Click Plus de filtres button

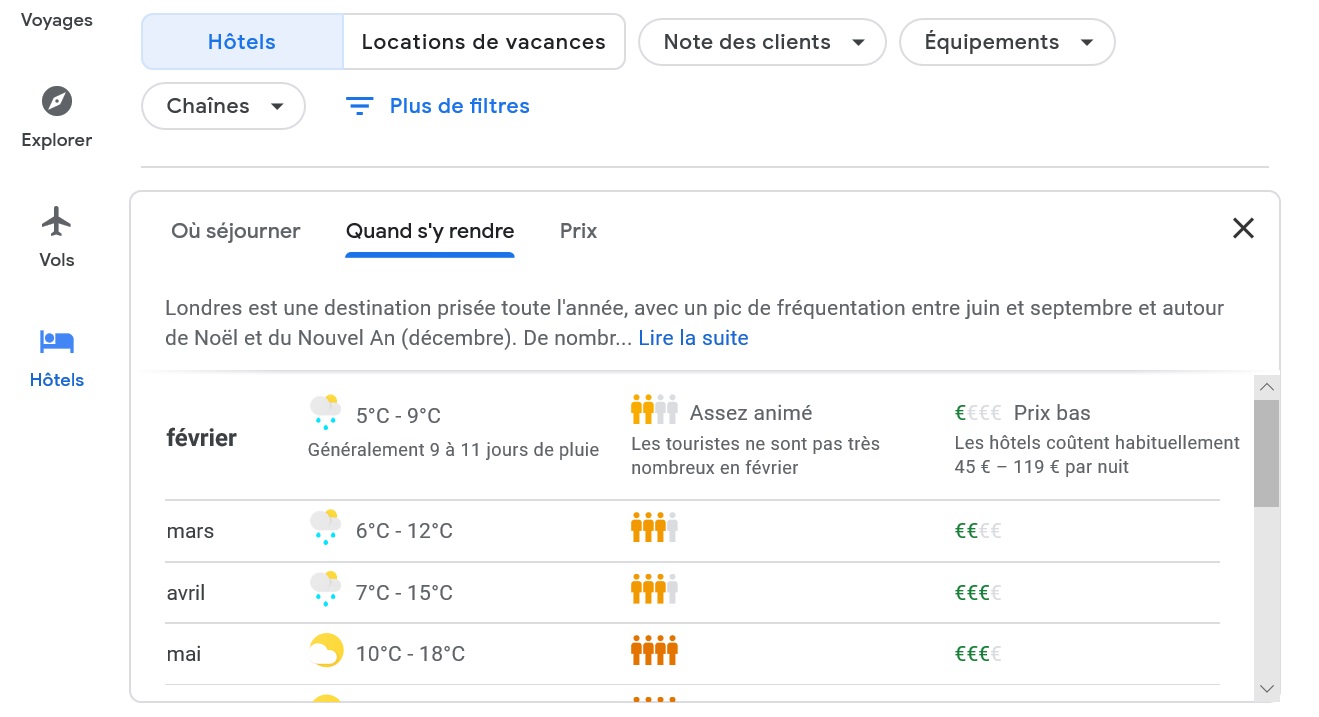(x=459, y=106)
